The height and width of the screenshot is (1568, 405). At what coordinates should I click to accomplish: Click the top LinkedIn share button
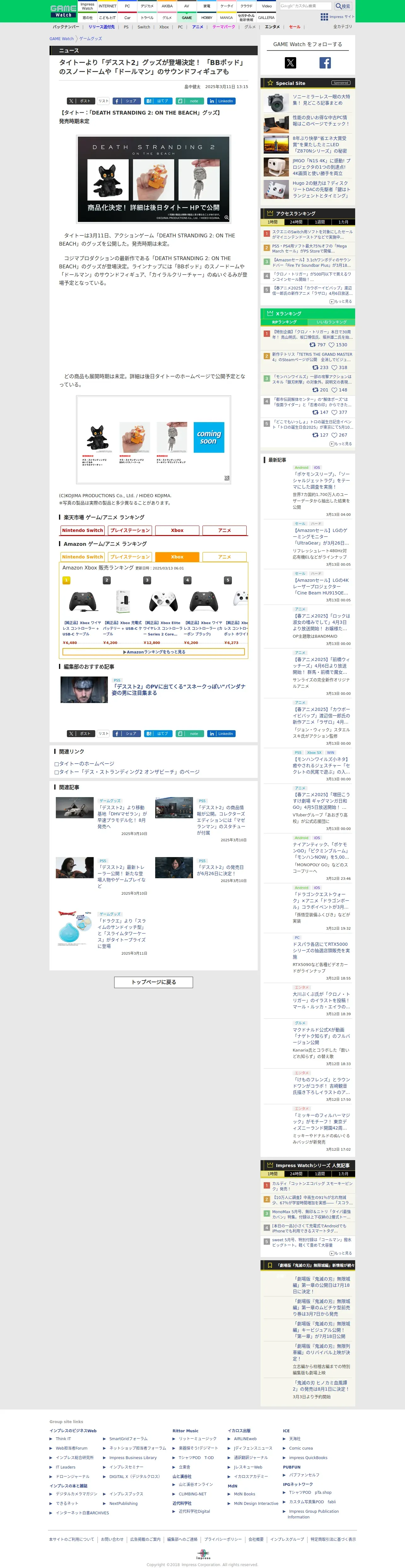click(x=221, y=101)
